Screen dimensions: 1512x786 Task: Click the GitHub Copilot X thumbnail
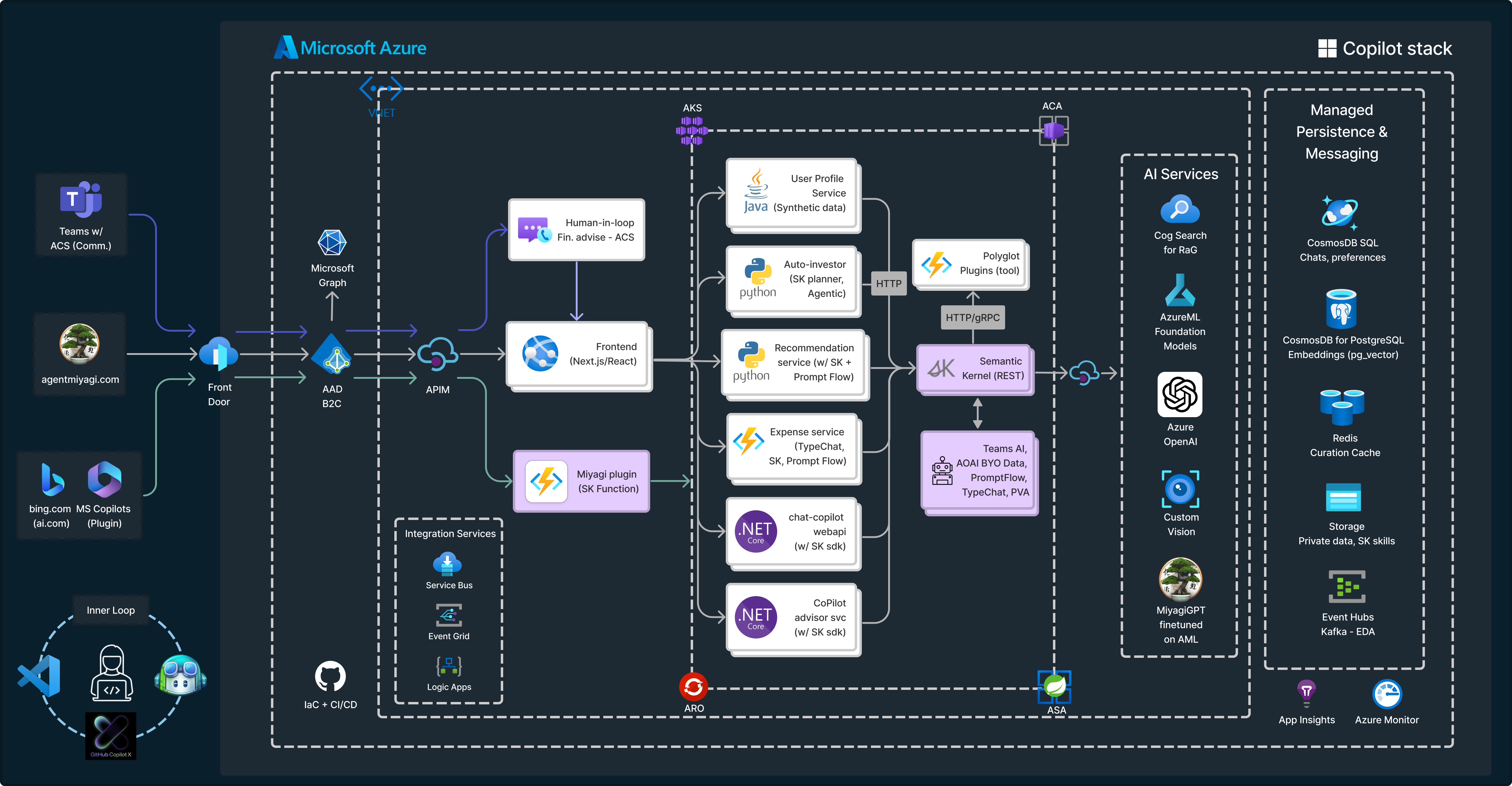pyautogui.click(x=110, y=736)
